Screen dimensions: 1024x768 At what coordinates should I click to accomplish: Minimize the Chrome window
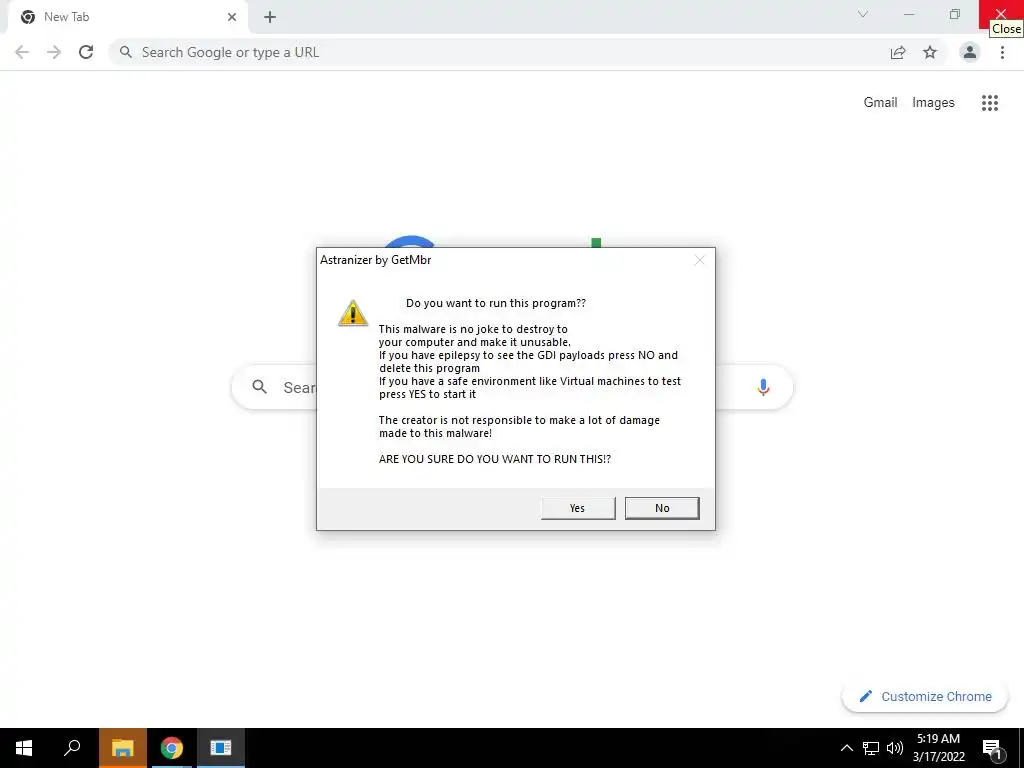[x=909, y=14]
